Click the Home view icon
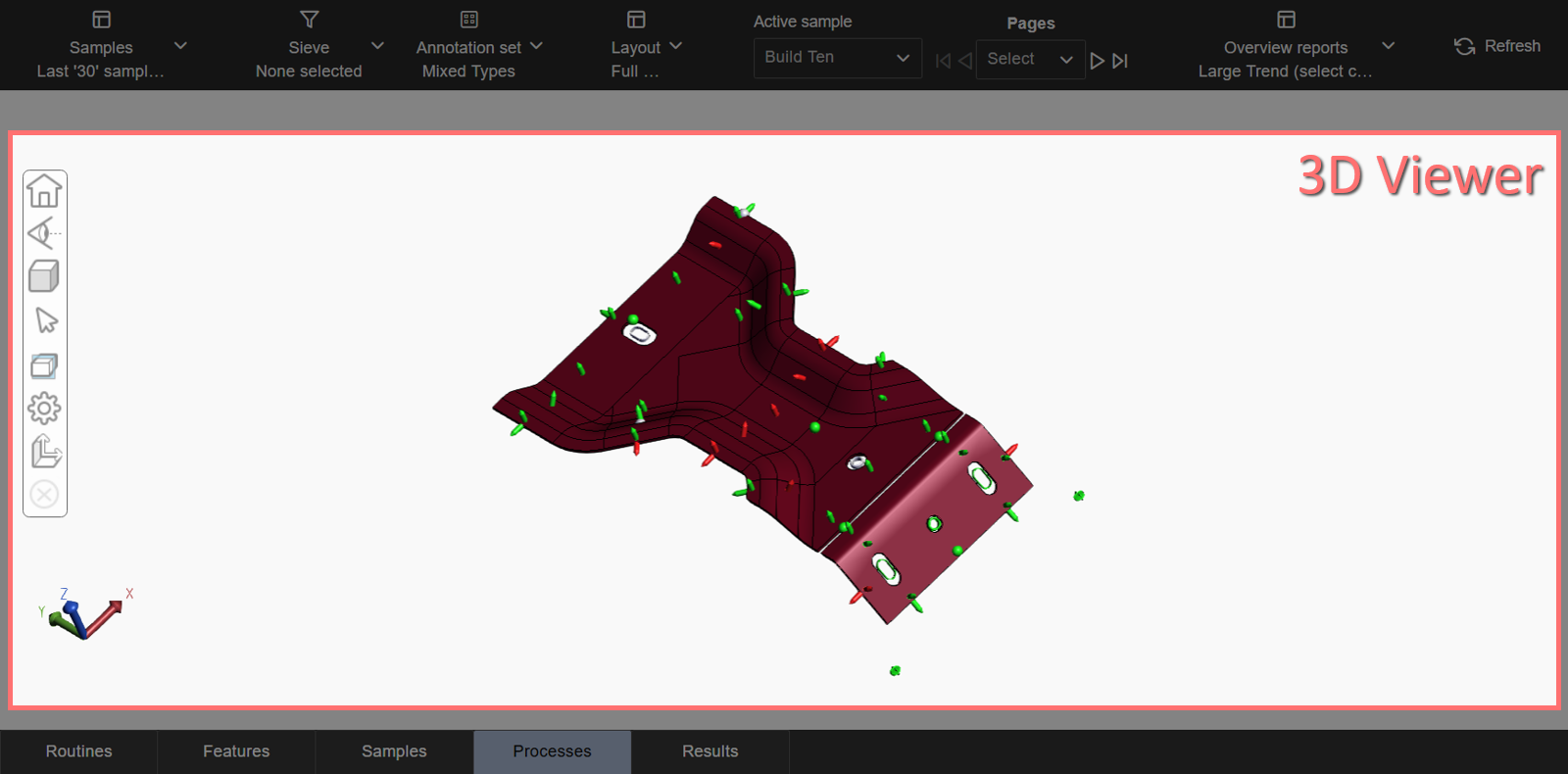The width and height of the screenshot is (1568, 774). pos(44,191)
